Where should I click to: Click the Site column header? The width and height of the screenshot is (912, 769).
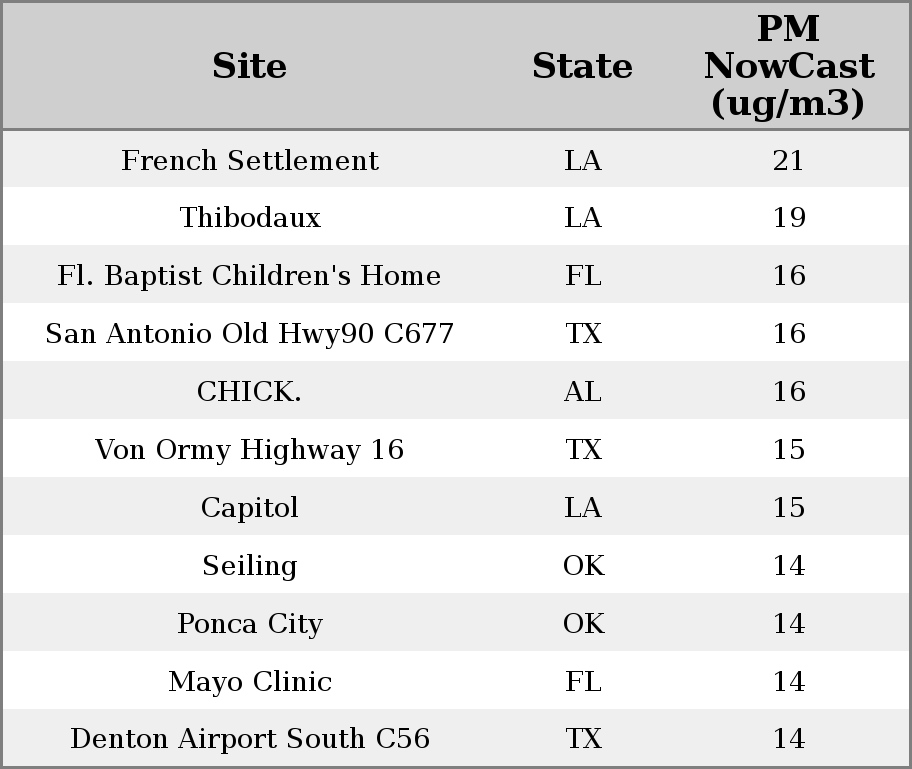point(249,66)
